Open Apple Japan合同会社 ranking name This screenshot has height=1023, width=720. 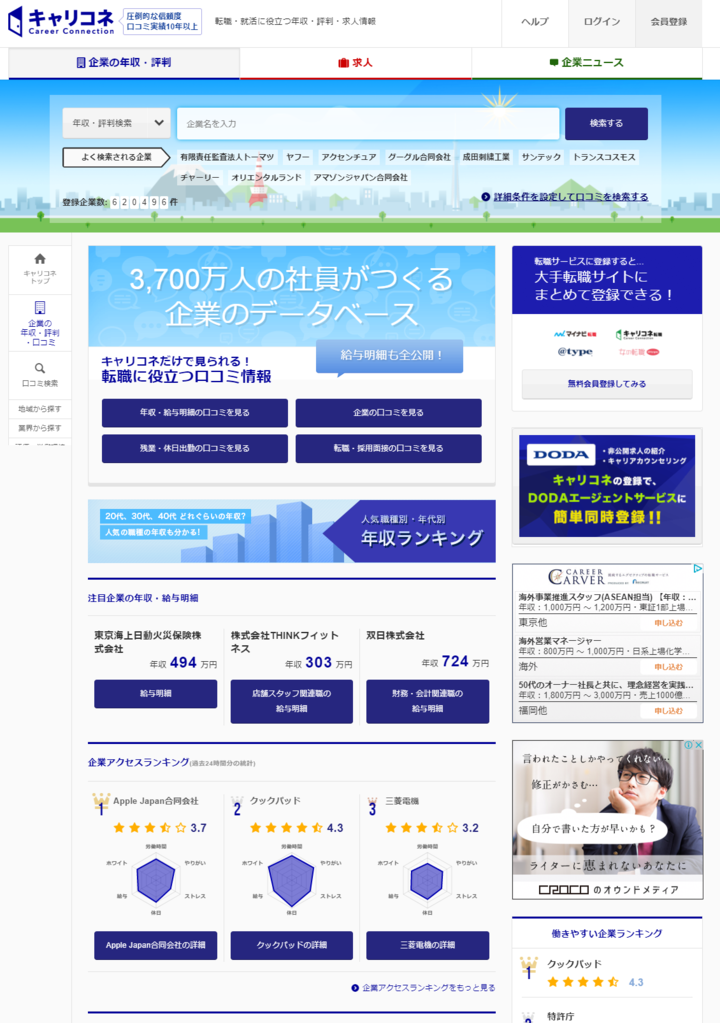(x=156, y=801)
